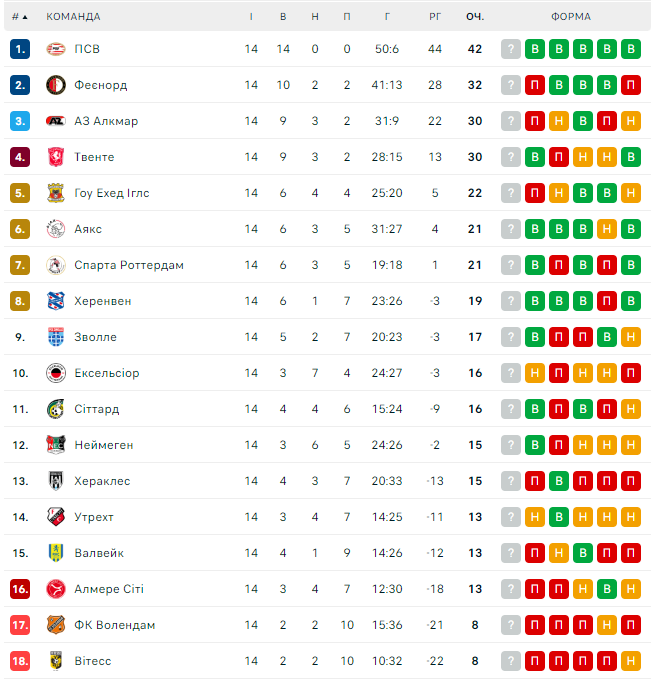
Task: Sort by the РГ goal difference header
Action: coord(435,17)
